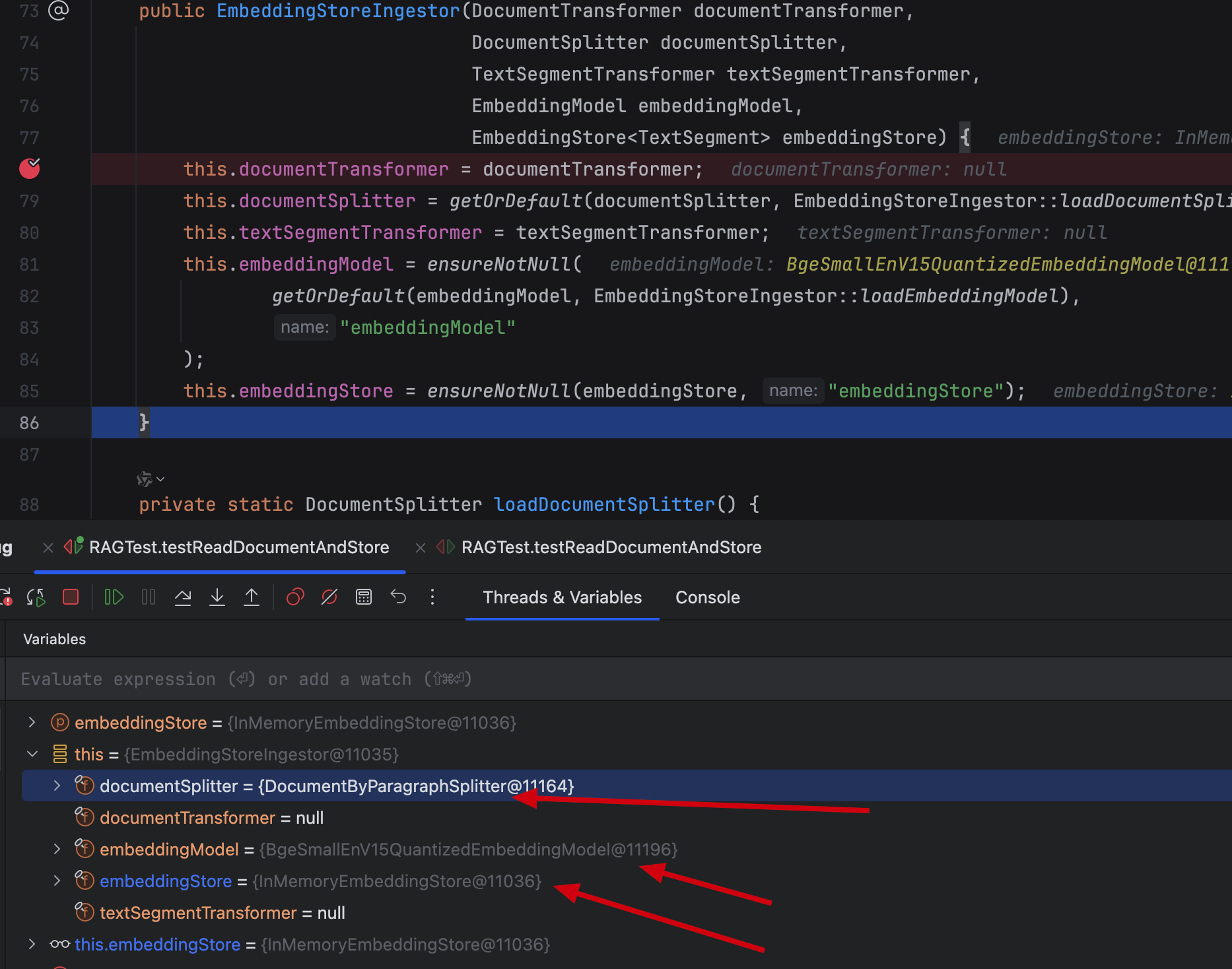Click the DocumentSplitter type on line 74

coord(560,43)
